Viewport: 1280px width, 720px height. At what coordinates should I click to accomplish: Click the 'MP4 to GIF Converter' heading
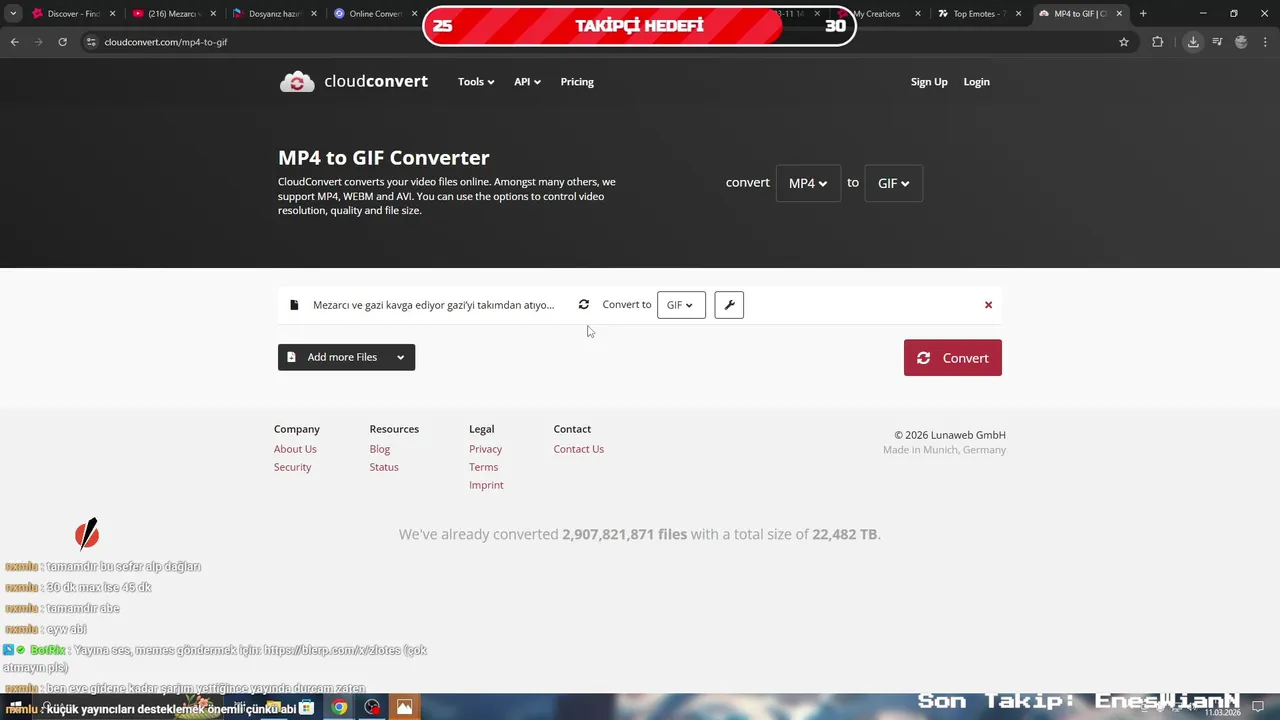384,158
